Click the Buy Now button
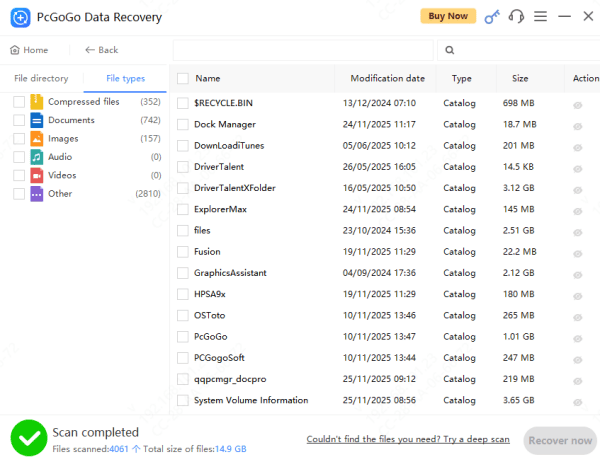This screenshot has width=600, height=457. 448,16
